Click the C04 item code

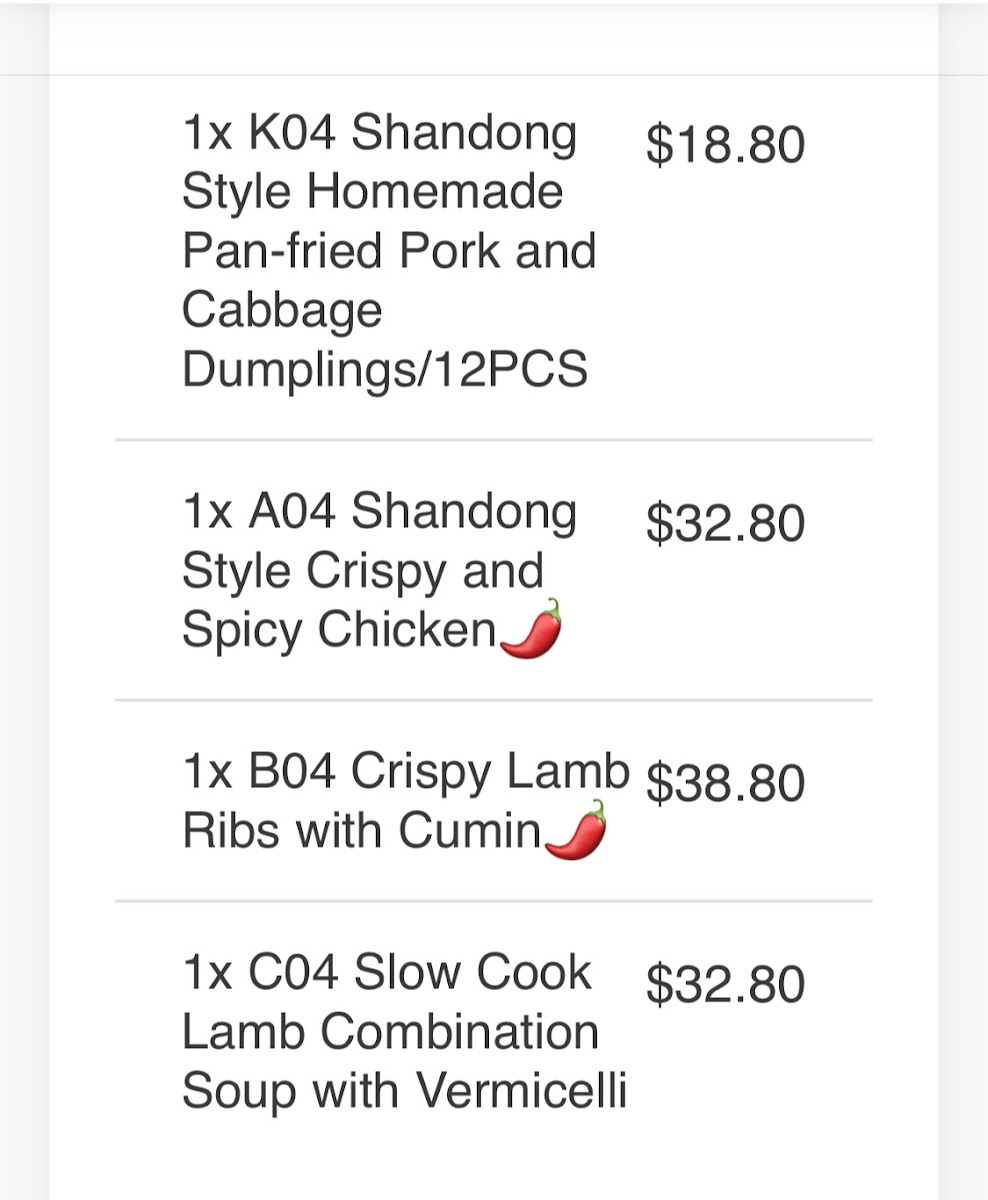pyautogui.click(x=292, y=973)
